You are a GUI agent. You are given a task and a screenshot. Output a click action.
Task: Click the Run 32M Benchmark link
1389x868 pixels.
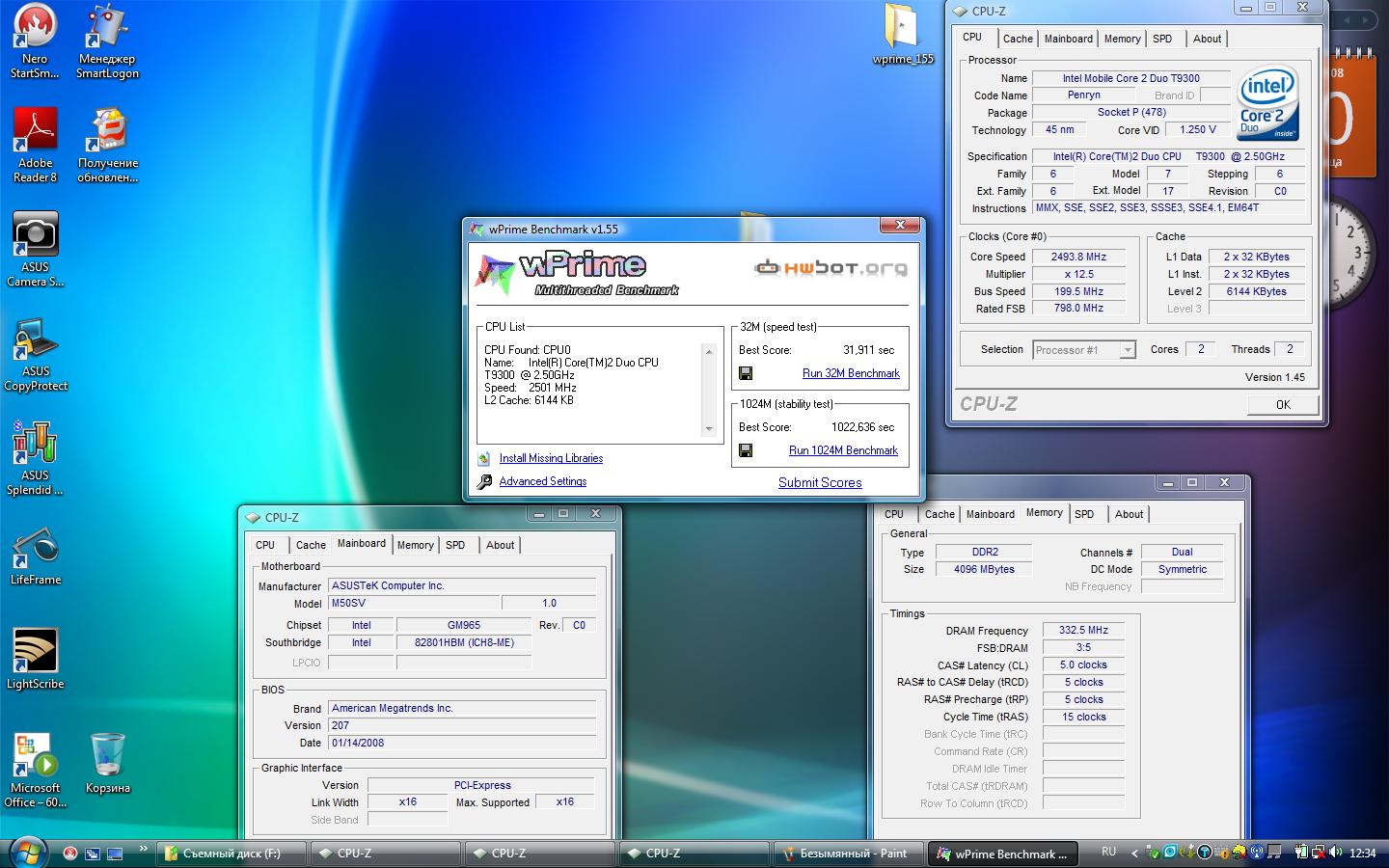coord(851,373)
